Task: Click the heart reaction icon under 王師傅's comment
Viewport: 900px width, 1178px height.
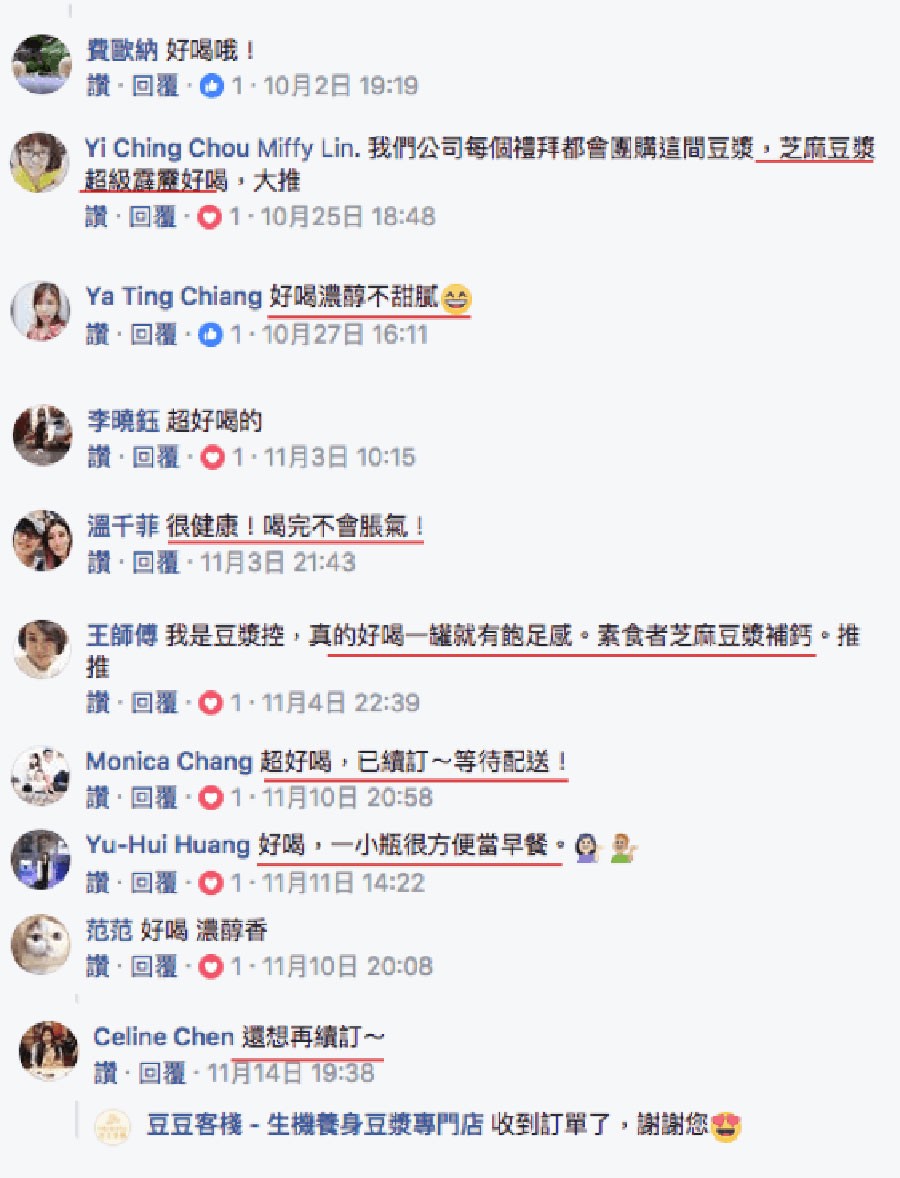Action: (x=210, y=703)
